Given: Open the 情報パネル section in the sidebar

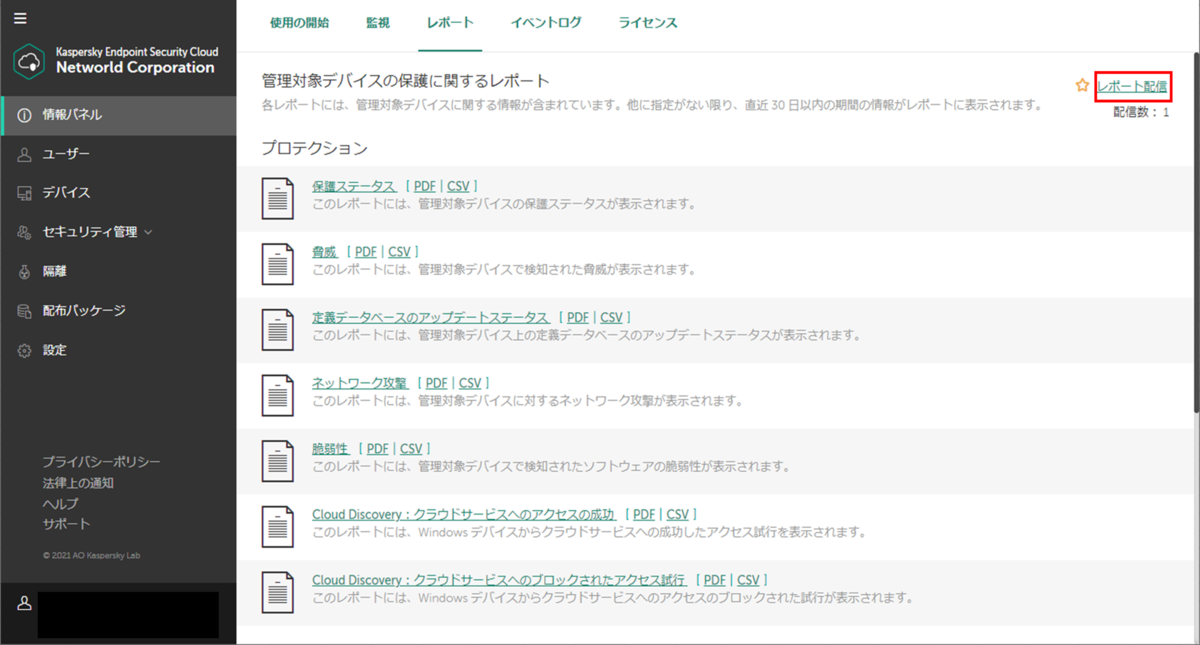Looking at the screenshot, I should 60,114.
